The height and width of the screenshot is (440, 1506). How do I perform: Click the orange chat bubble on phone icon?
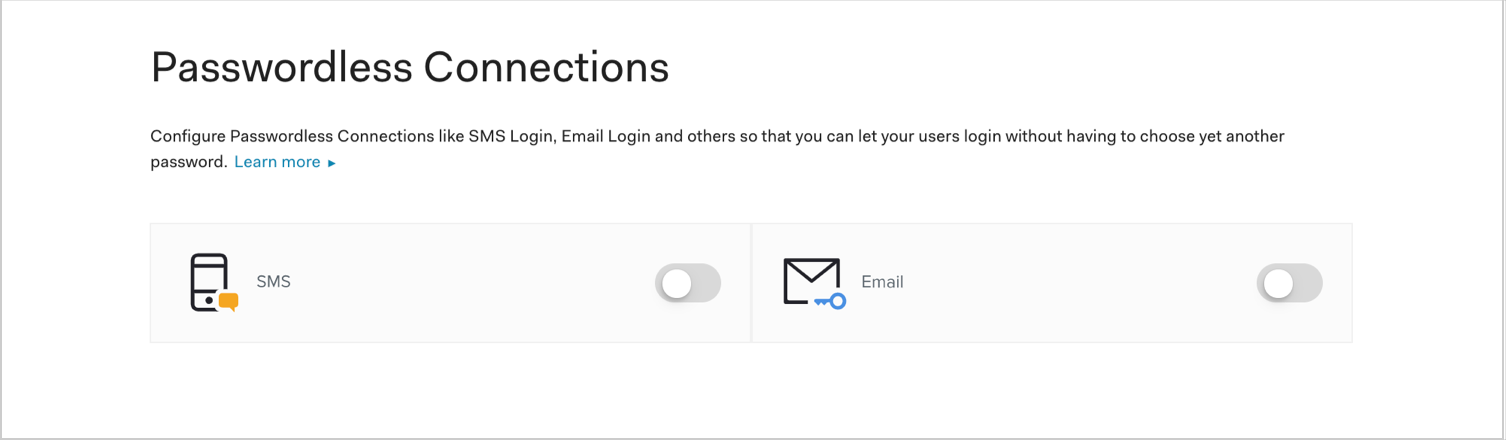[x=229, y=302]
